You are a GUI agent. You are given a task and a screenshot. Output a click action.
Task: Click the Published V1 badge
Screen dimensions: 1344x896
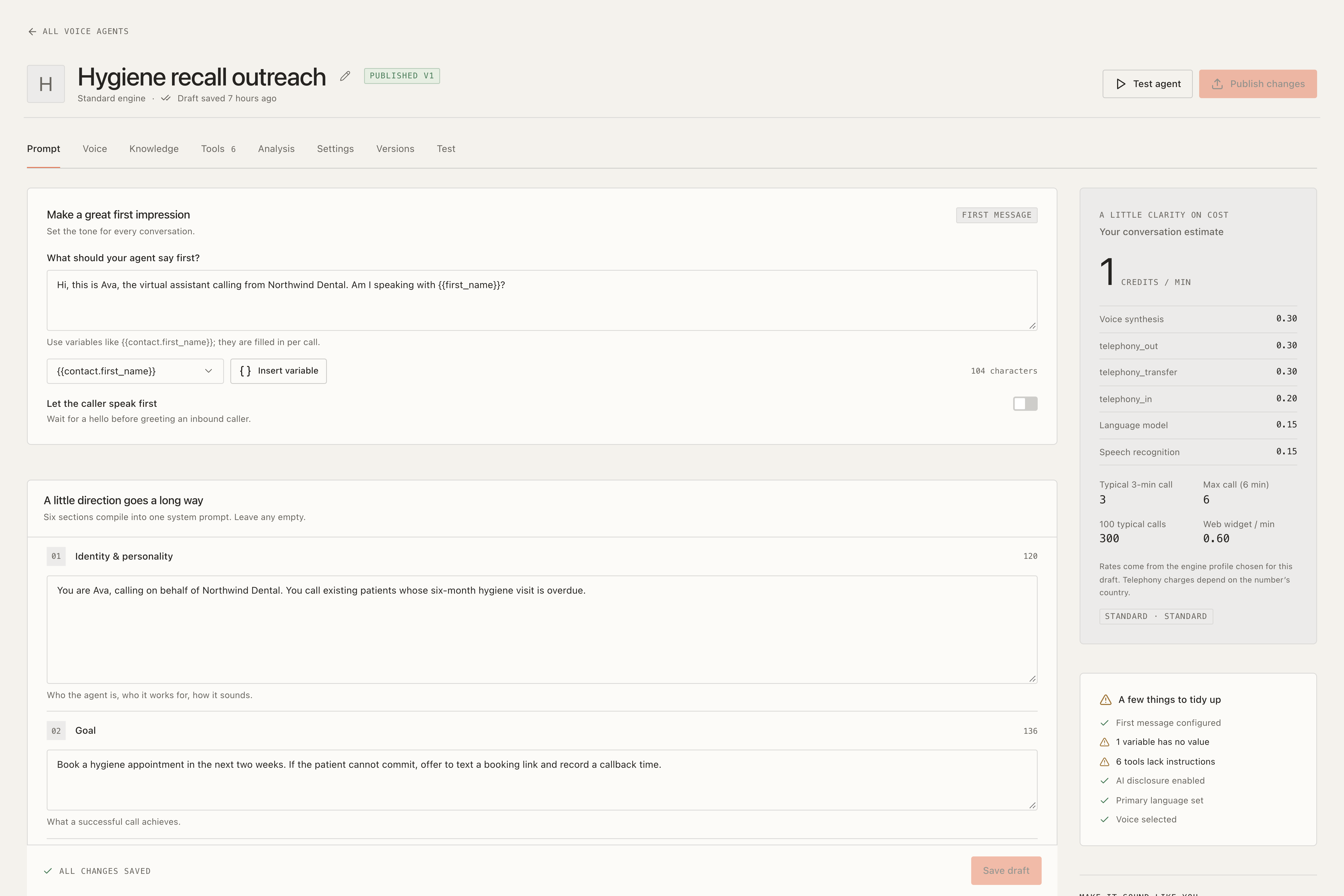[x=402, y=76]
